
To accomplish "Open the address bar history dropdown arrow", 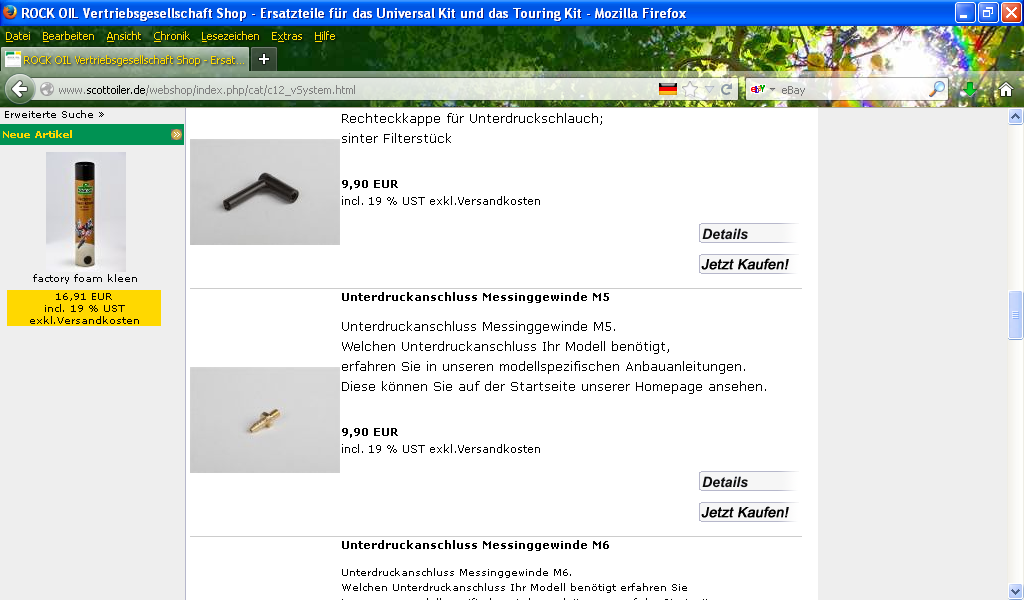I will tap(709, 89).
